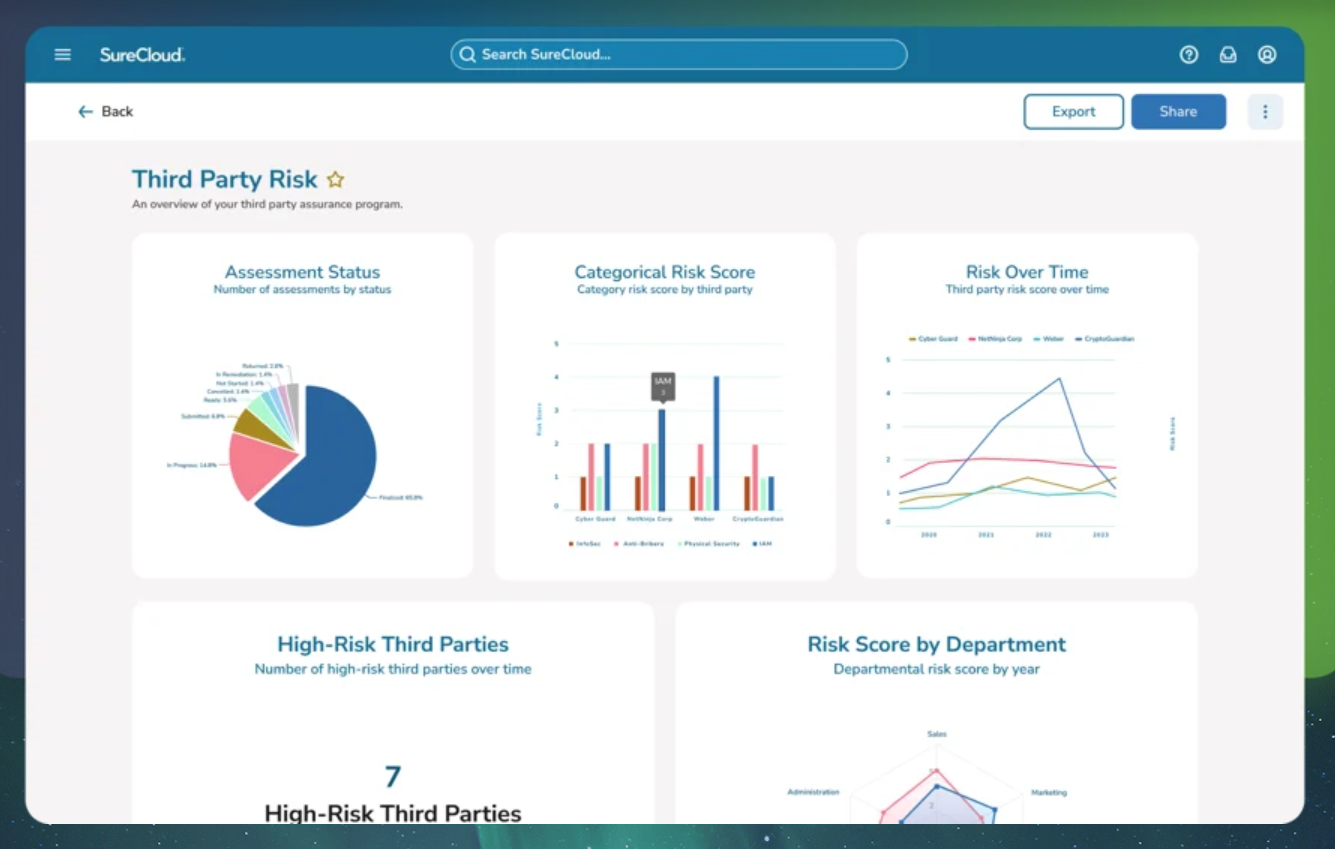This screenshot has height=849, width=1335.
Task: Toggle the CryptoGuardian line visibility
Action: 1105,339
